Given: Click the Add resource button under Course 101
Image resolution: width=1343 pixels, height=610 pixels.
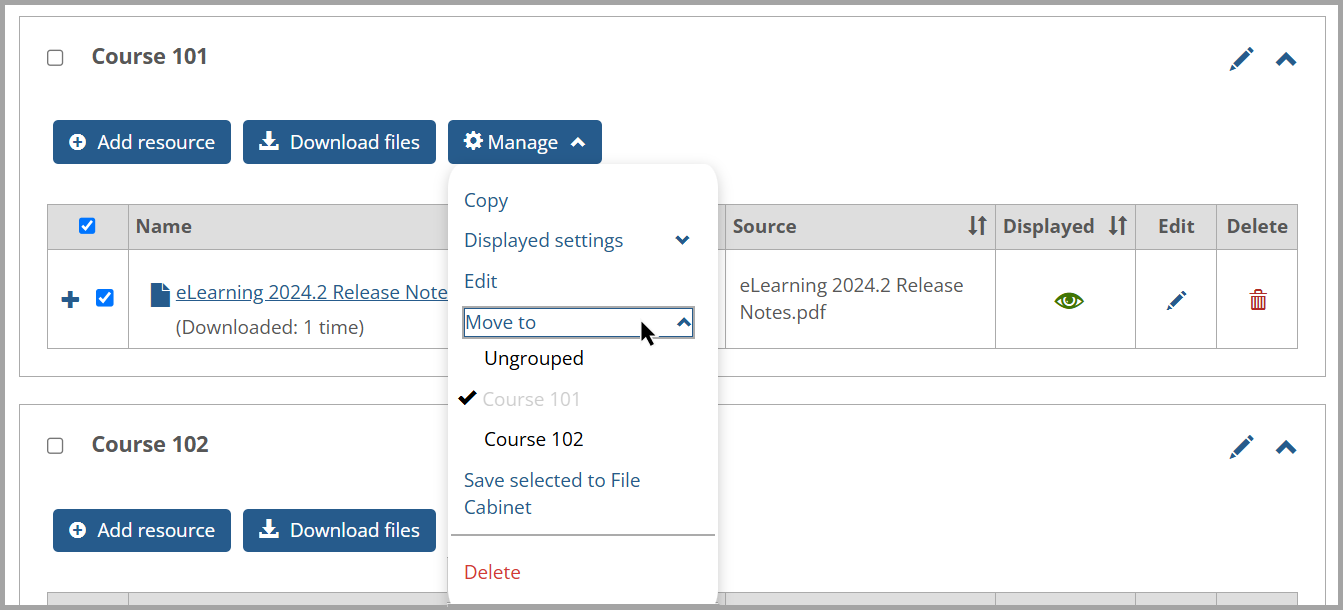Looking at the screenshot, I should tap(141, 141).
